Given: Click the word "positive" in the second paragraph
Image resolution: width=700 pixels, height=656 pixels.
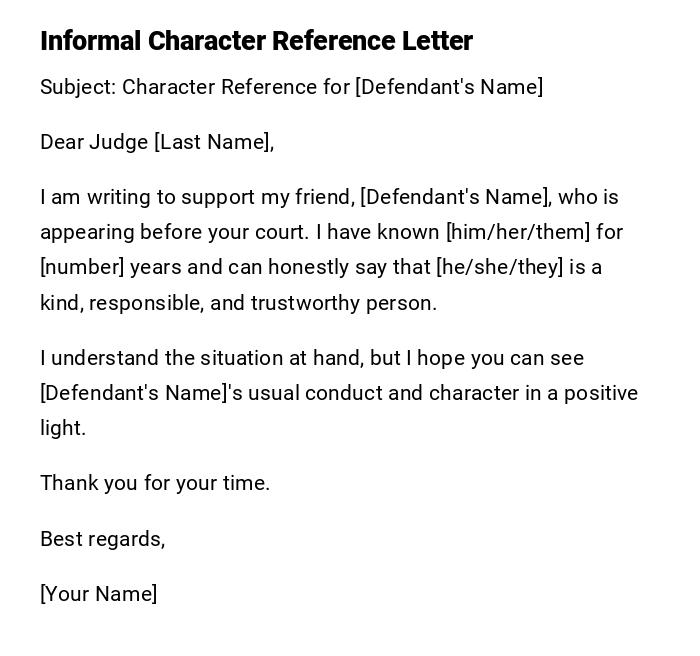Looking at the screenshot, I should click(601, 393).
